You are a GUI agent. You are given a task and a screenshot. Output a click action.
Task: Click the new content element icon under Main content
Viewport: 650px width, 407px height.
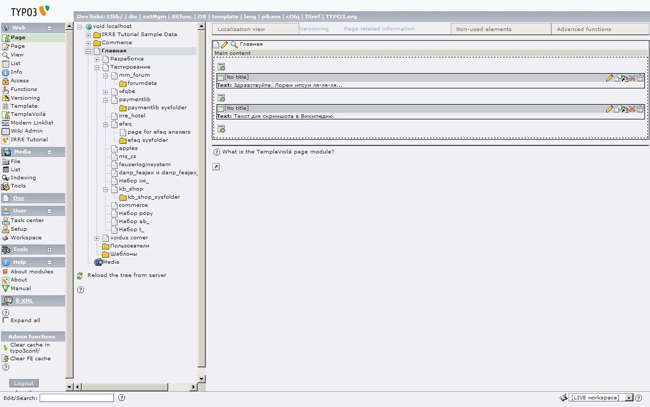tap(221, 67)
